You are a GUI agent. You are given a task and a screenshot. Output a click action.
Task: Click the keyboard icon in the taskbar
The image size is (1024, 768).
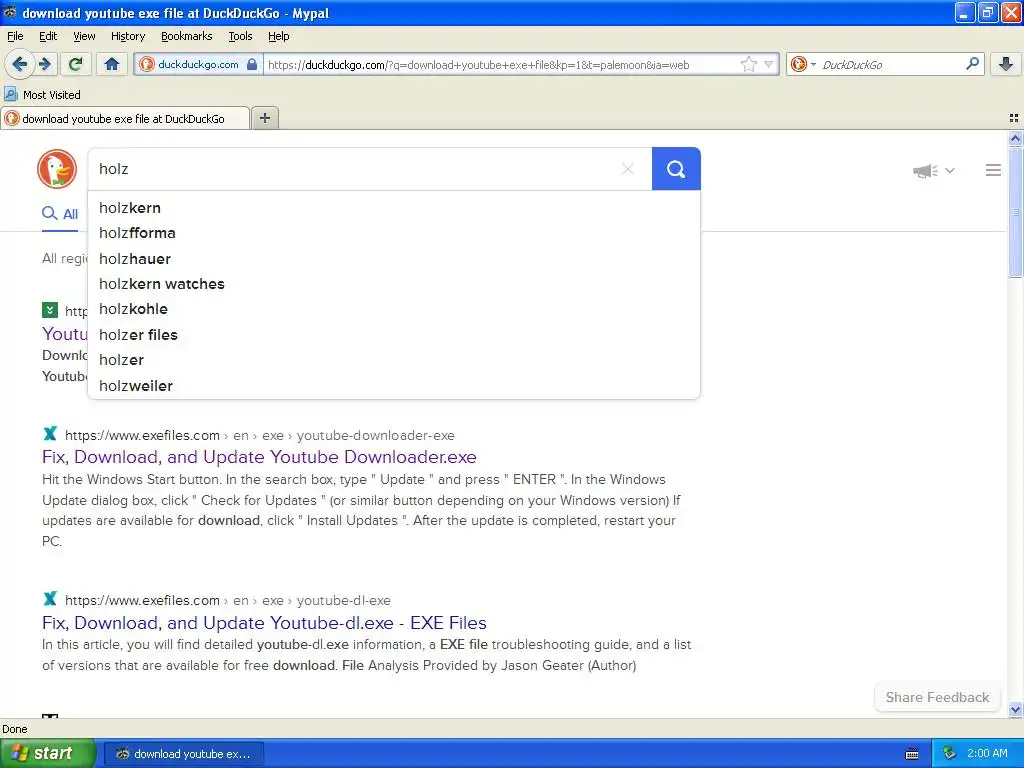coord(912,754)
